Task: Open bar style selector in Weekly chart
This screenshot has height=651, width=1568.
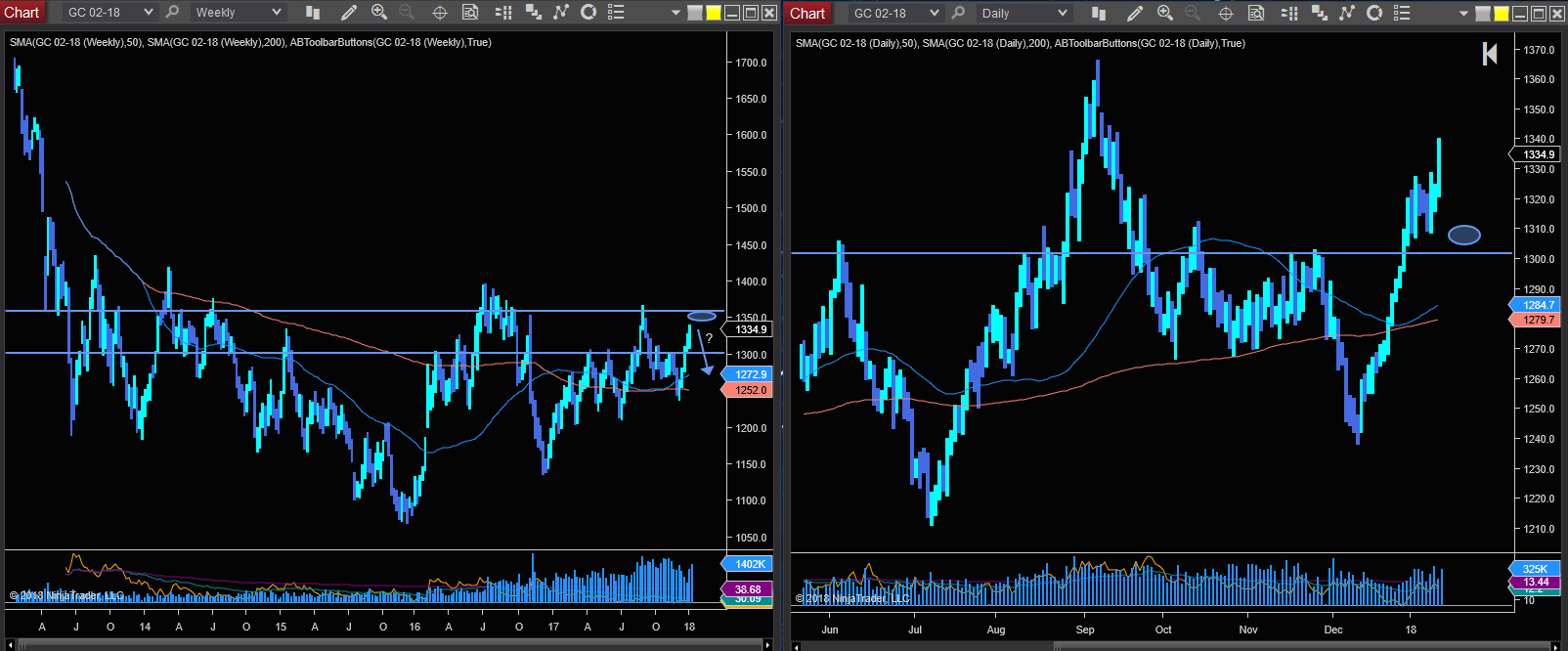Action: coord(313,13)
